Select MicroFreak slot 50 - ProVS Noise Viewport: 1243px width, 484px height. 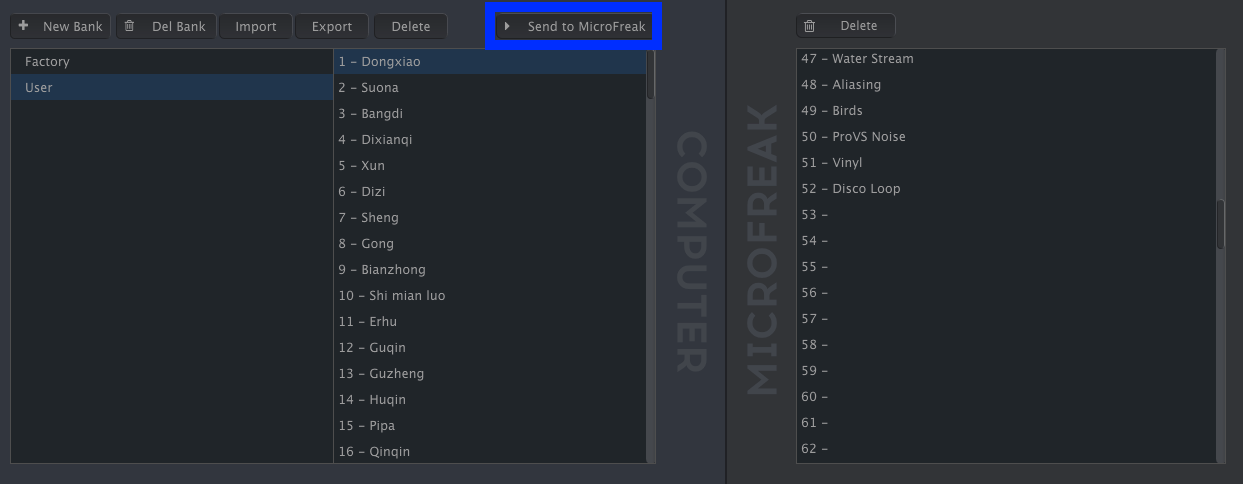pos(1006,137)
